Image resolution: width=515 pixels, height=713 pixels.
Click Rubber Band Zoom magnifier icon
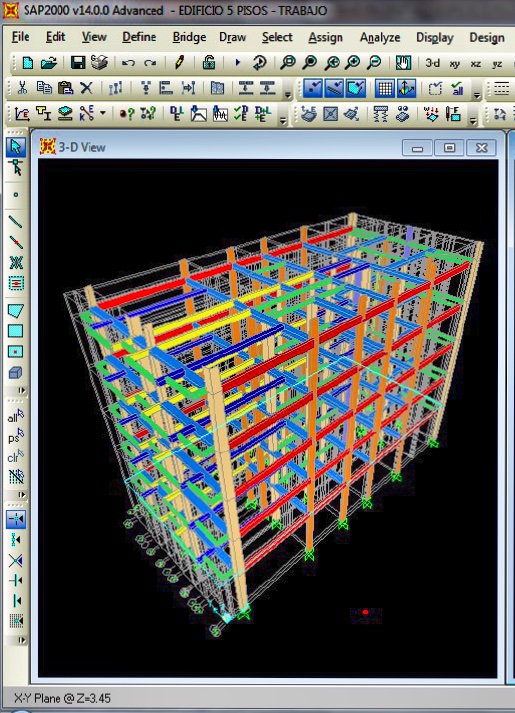click(288, 62)
